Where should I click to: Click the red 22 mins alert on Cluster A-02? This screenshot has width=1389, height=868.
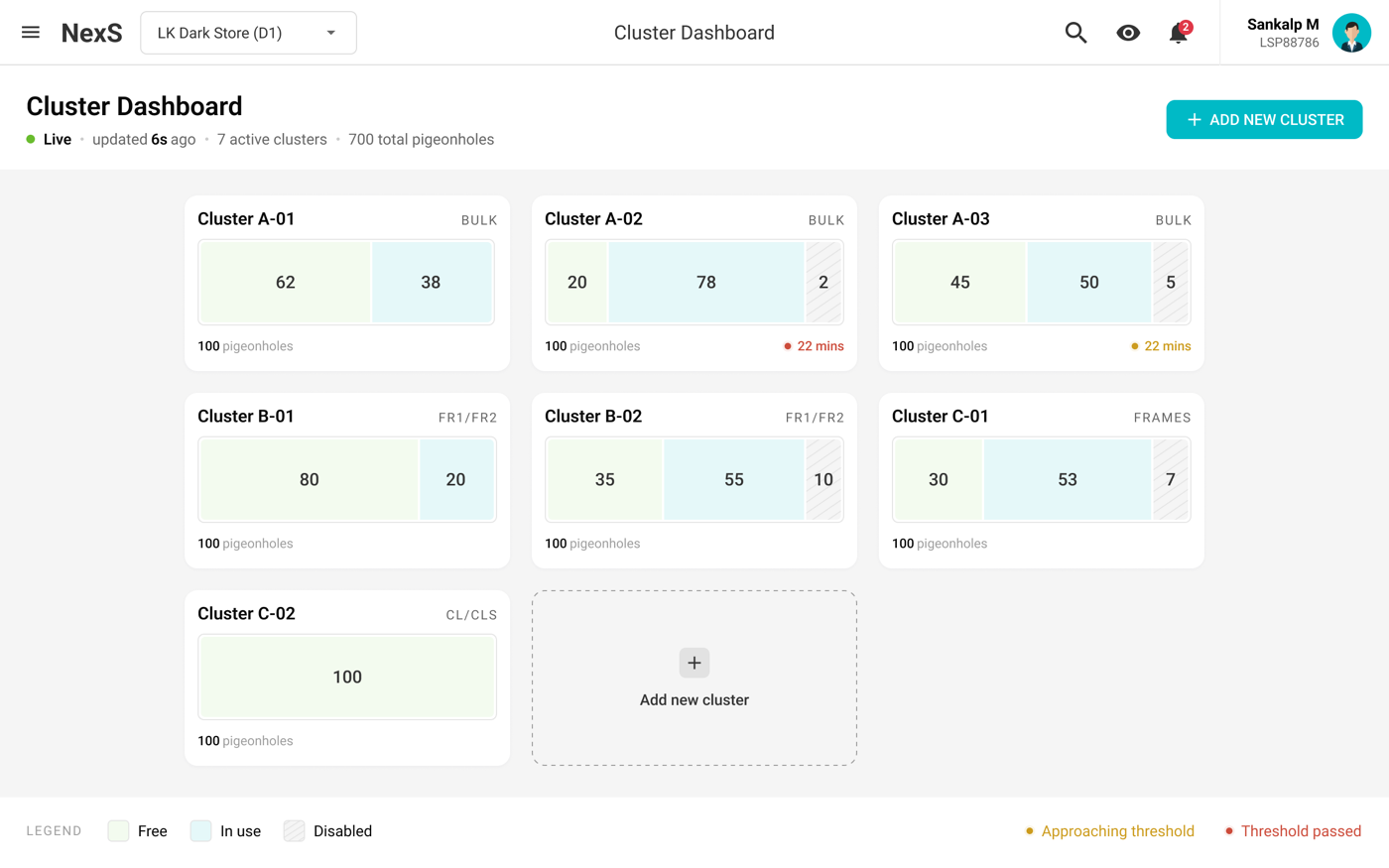point(814,346)
